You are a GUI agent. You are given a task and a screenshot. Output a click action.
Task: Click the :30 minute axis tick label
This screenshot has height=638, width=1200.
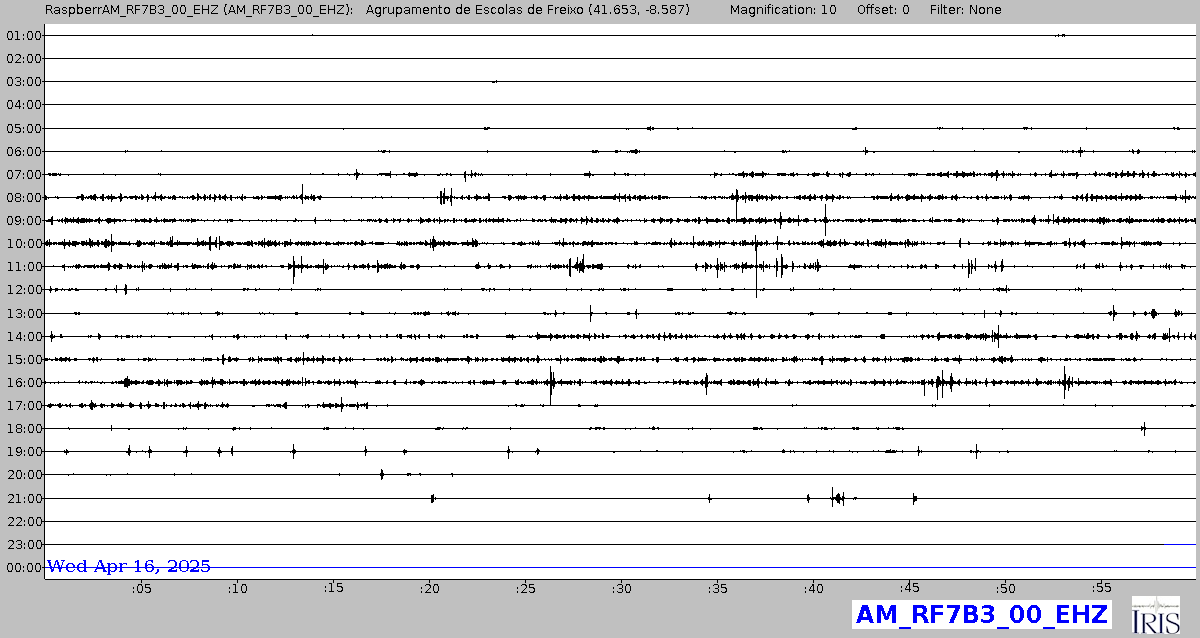(621, 589)
